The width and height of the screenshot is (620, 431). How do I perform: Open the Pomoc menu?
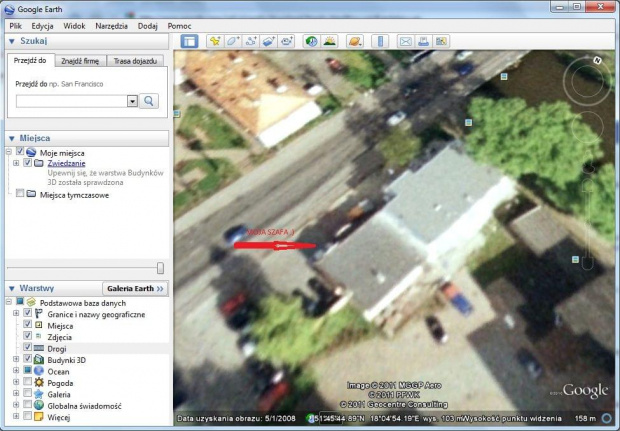(180, 26)
